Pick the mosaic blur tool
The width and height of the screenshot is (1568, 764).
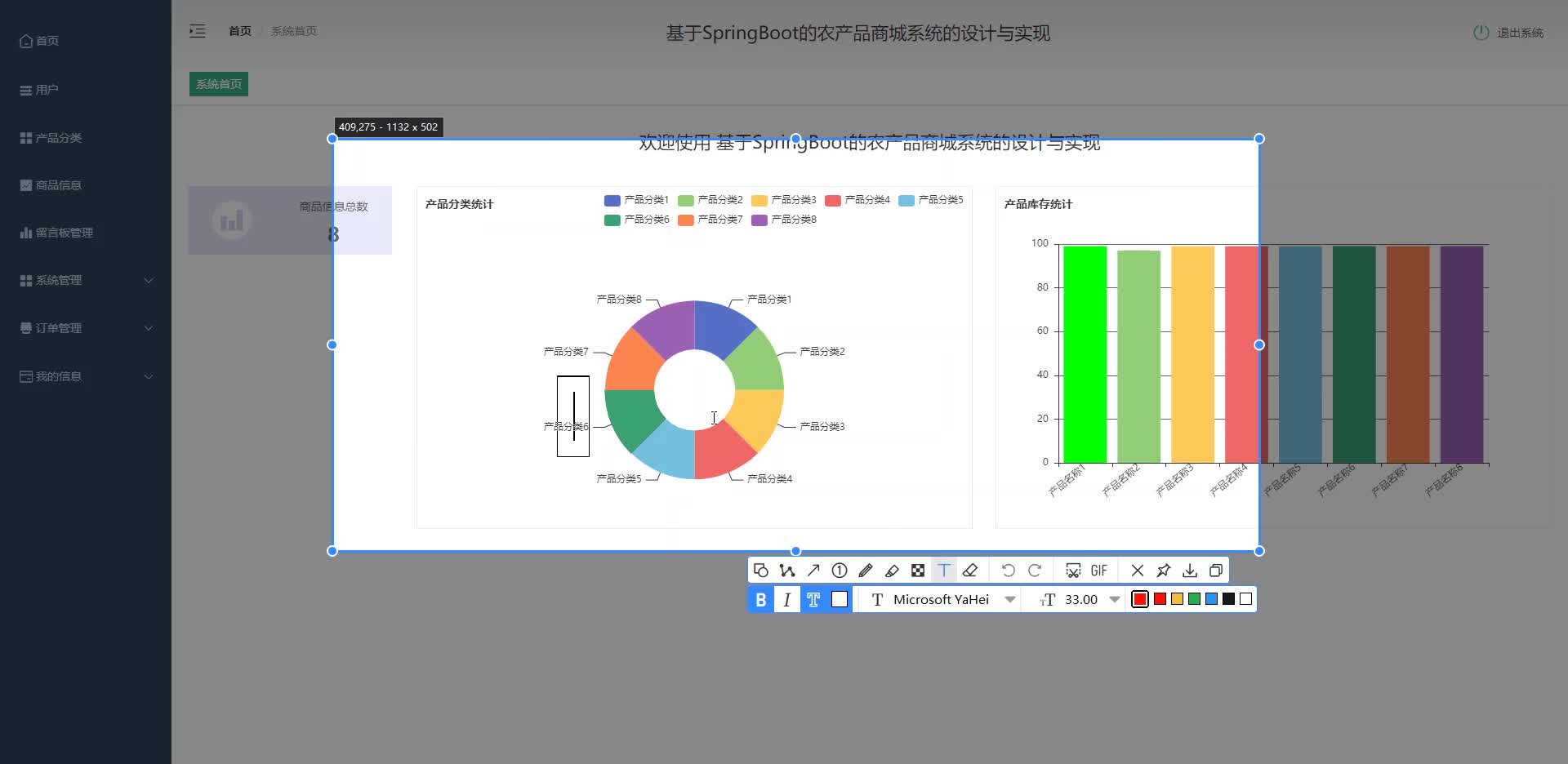tap(918, 571)
